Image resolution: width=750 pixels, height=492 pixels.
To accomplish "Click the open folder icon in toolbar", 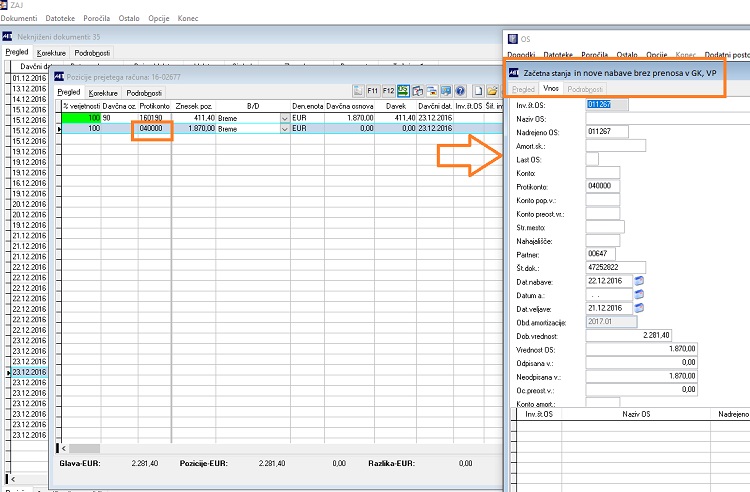I will point(492,90).
